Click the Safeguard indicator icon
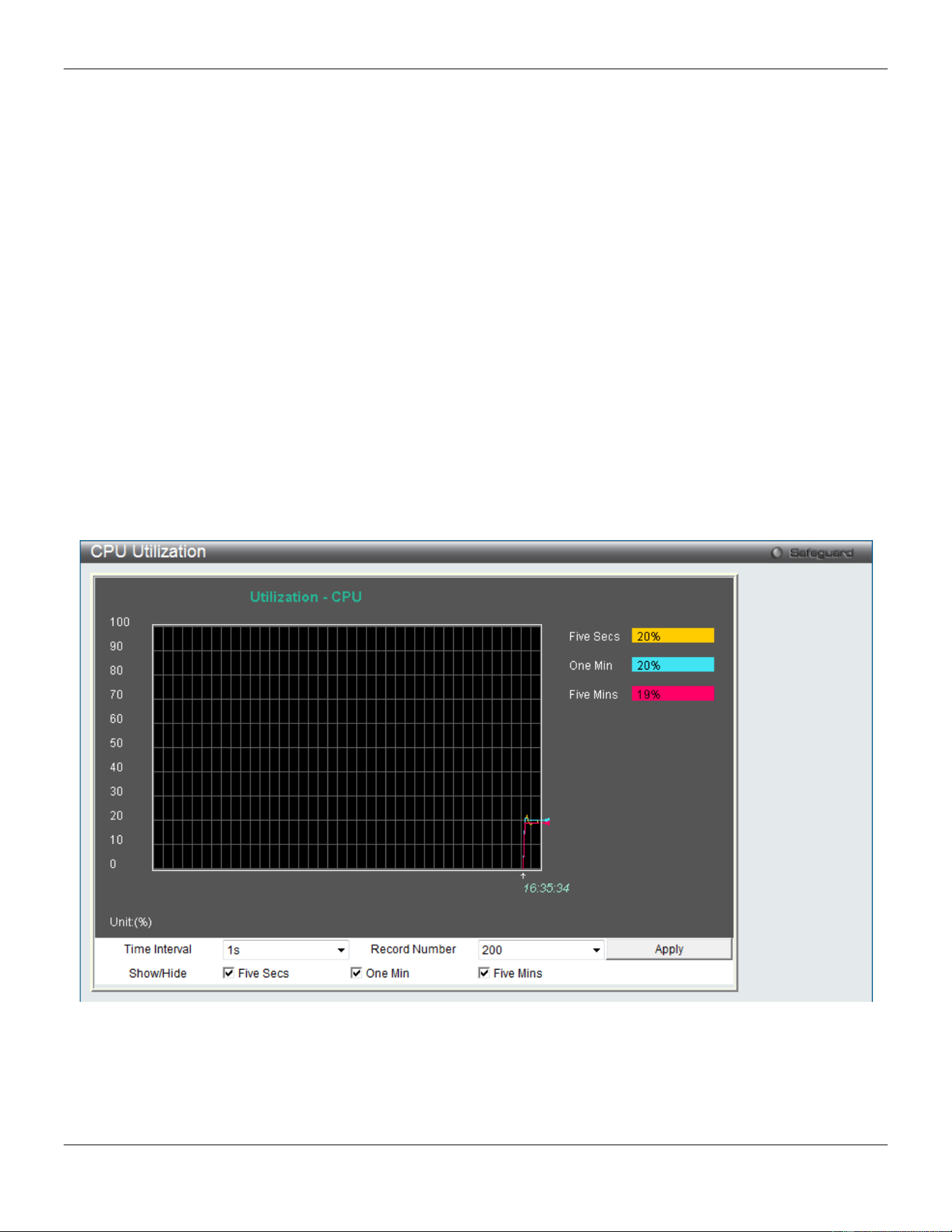Viewport: 952px width, 1232px height. (x=776, y=553)
